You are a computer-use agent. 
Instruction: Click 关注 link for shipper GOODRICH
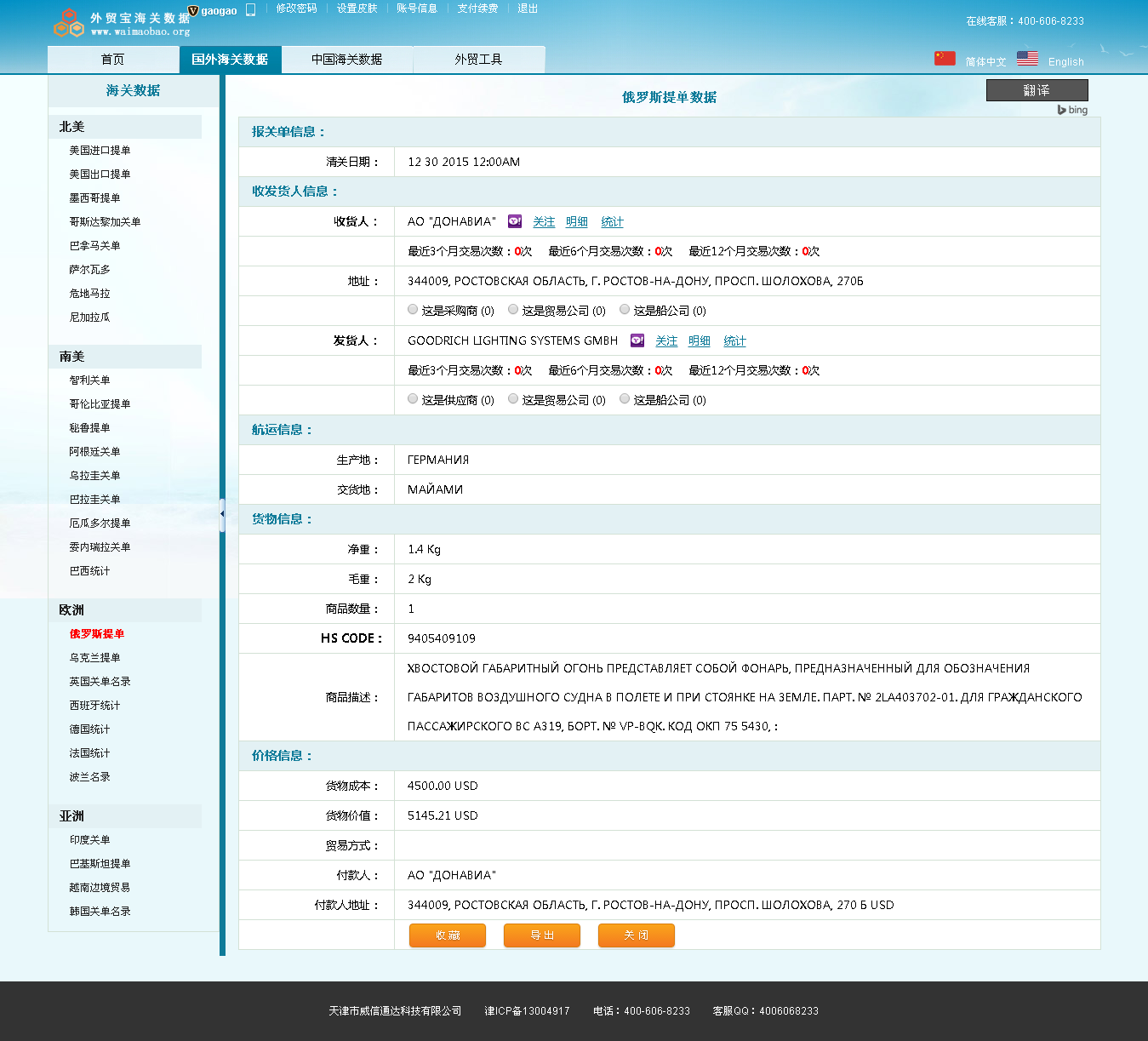pos(666,341)
